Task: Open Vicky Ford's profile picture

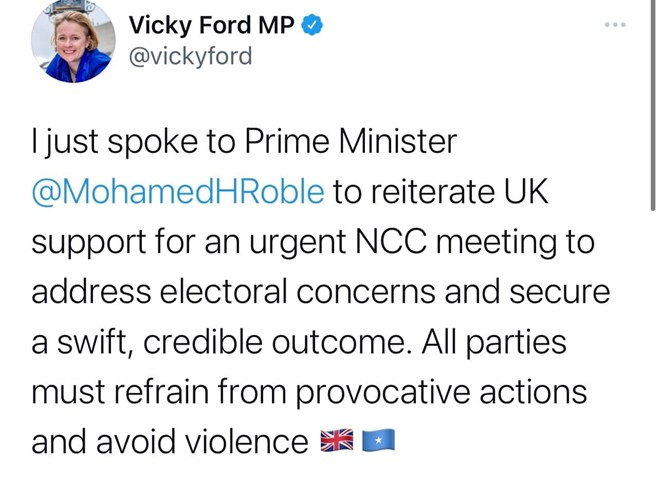Action: (73, 42)
